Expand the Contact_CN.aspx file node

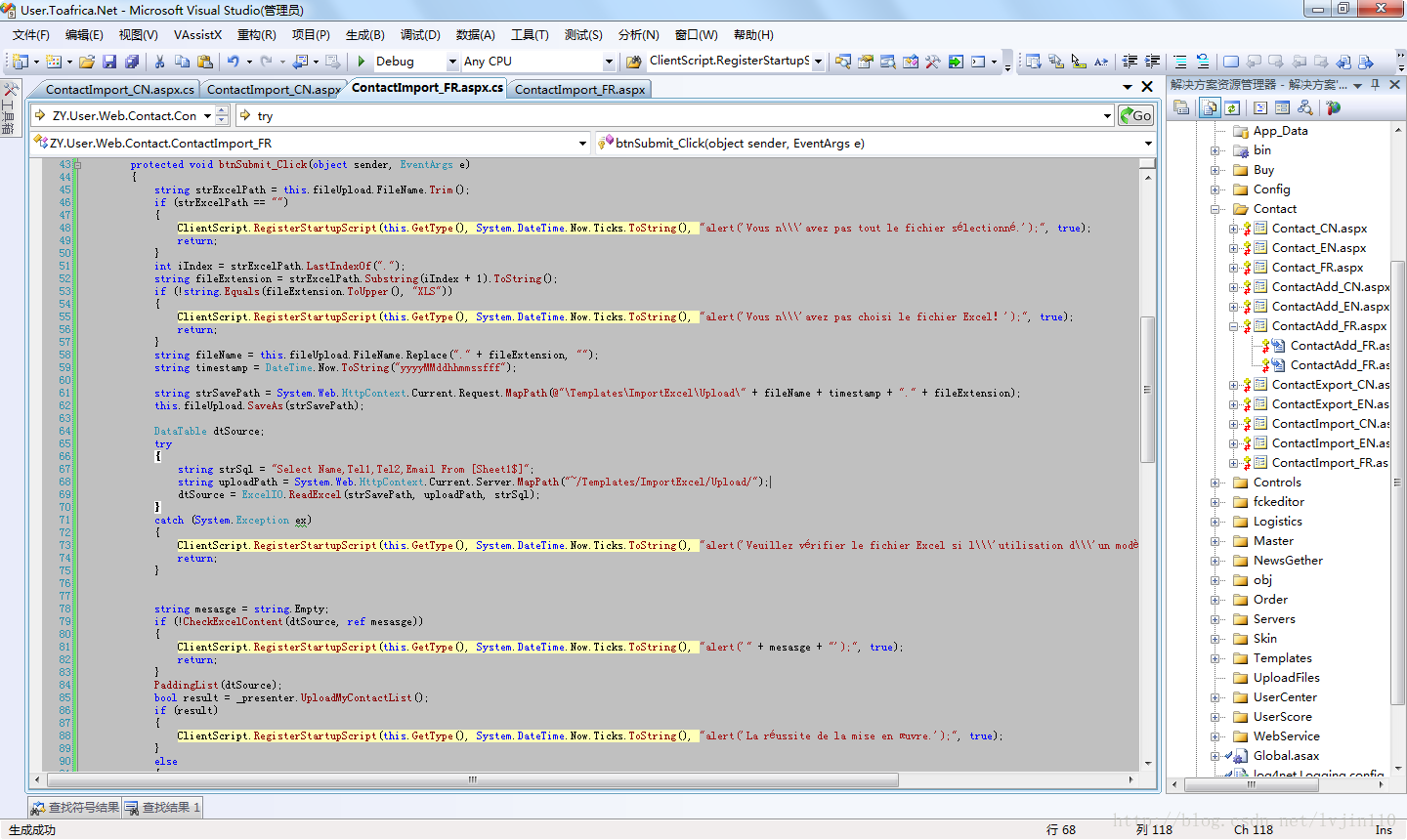click(1233, 229)
